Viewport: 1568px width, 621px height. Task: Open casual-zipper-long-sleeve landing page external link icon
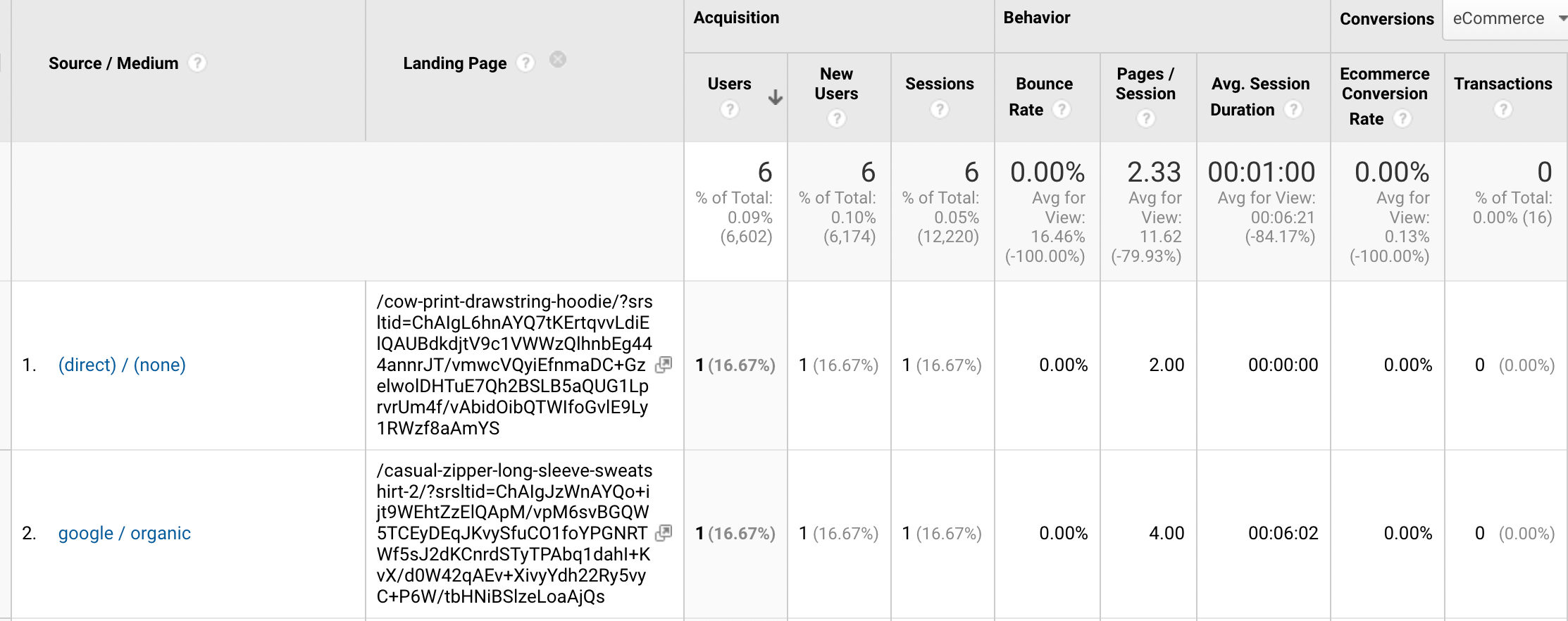coord(664,533)
